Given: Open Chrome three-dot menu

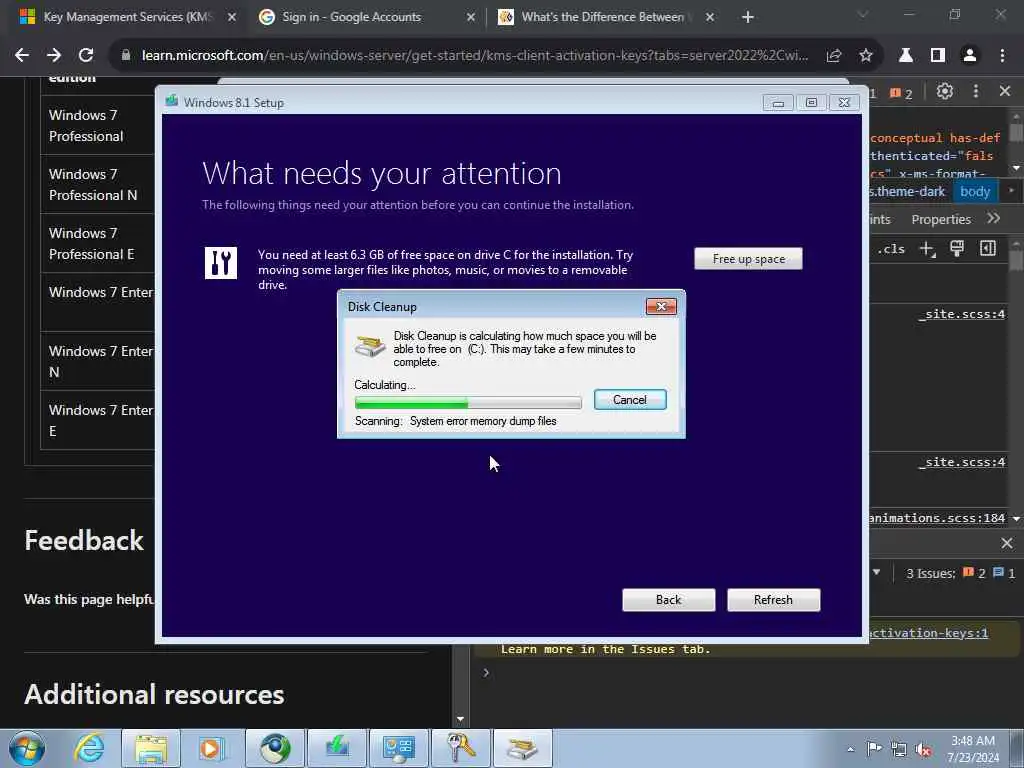Looking at the screenshot, I should pos(1002,56).
